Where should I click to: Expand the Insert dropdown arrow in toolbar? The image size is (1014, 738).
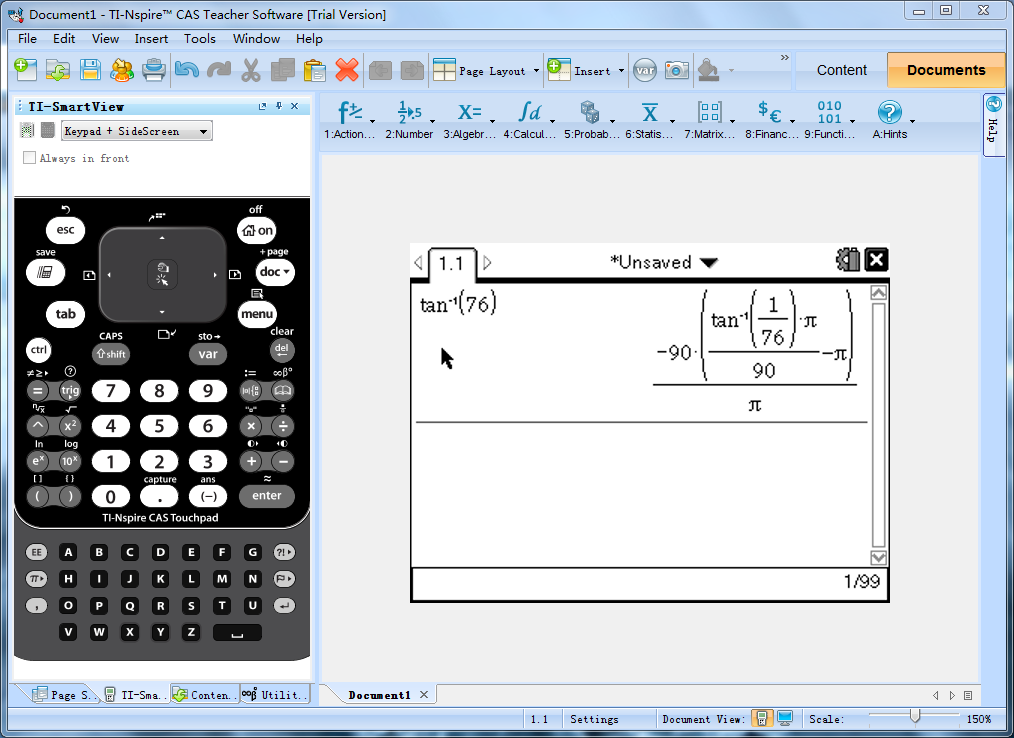click(621, 71)
